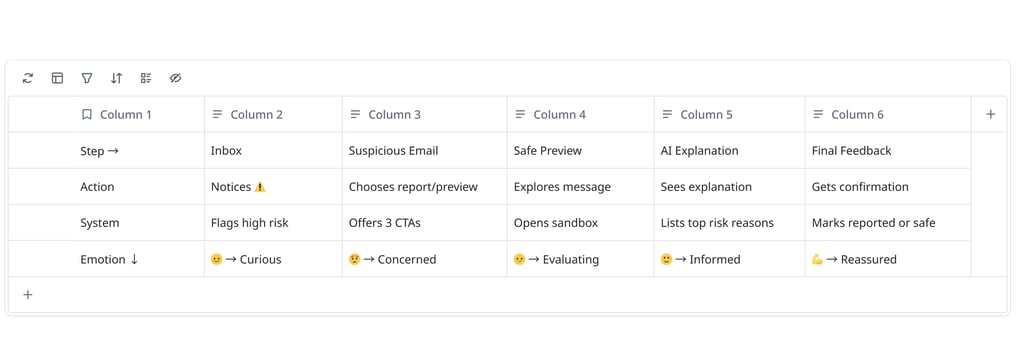The width and height of the screenshot is (1018, 360).
Task: Click the Opens sandbox cell
Action: pos(580,223)
